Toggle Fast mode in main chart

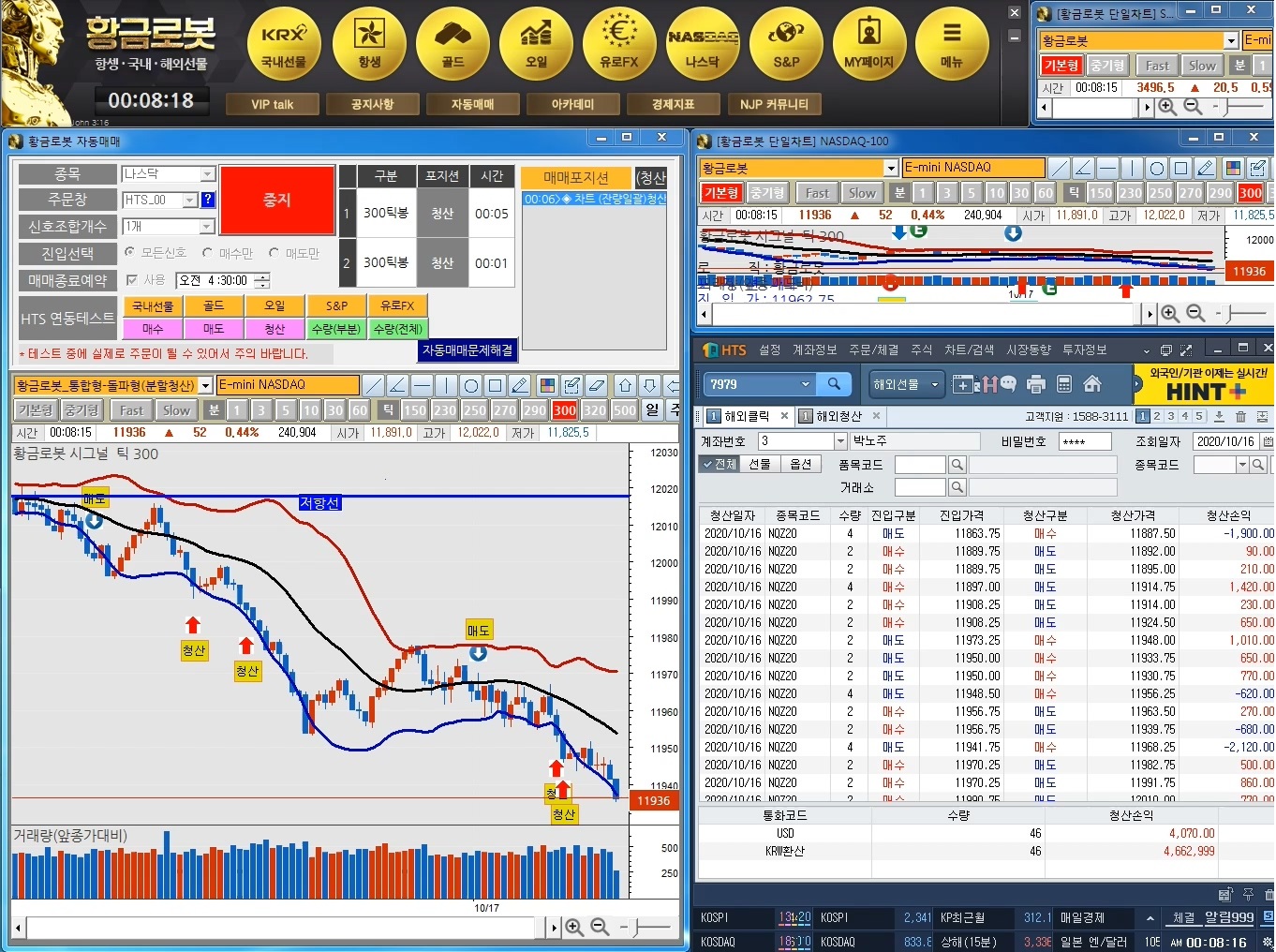click(131, 410)
